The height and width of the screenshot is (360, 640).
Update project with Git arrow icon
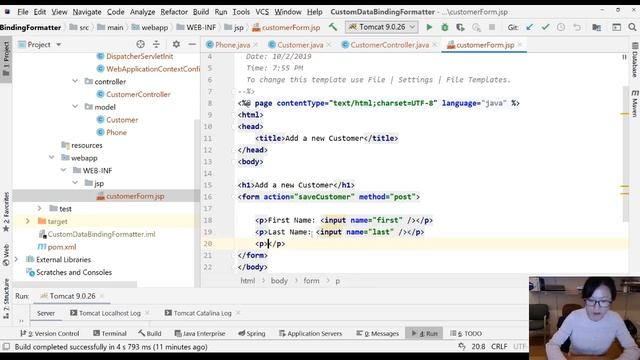(x=530, y=27)
